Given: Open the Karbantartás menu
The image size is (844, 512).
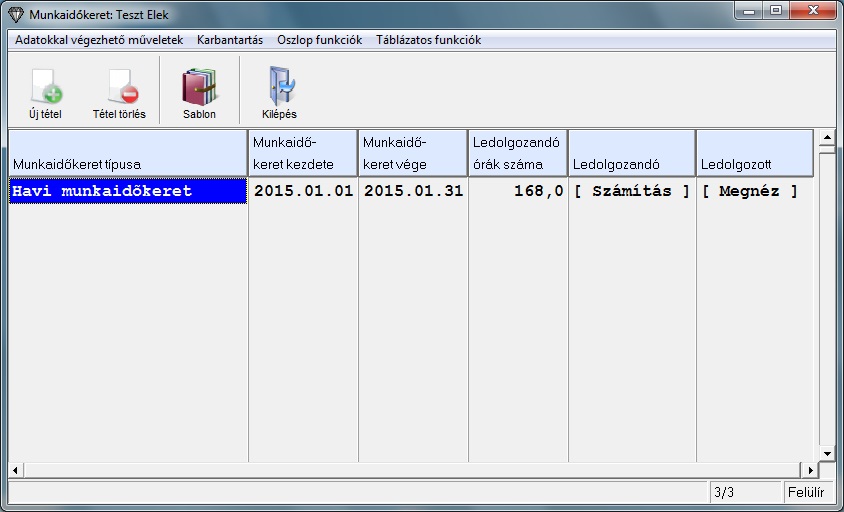Looking at the screenshot, I should tap(230, 40).
